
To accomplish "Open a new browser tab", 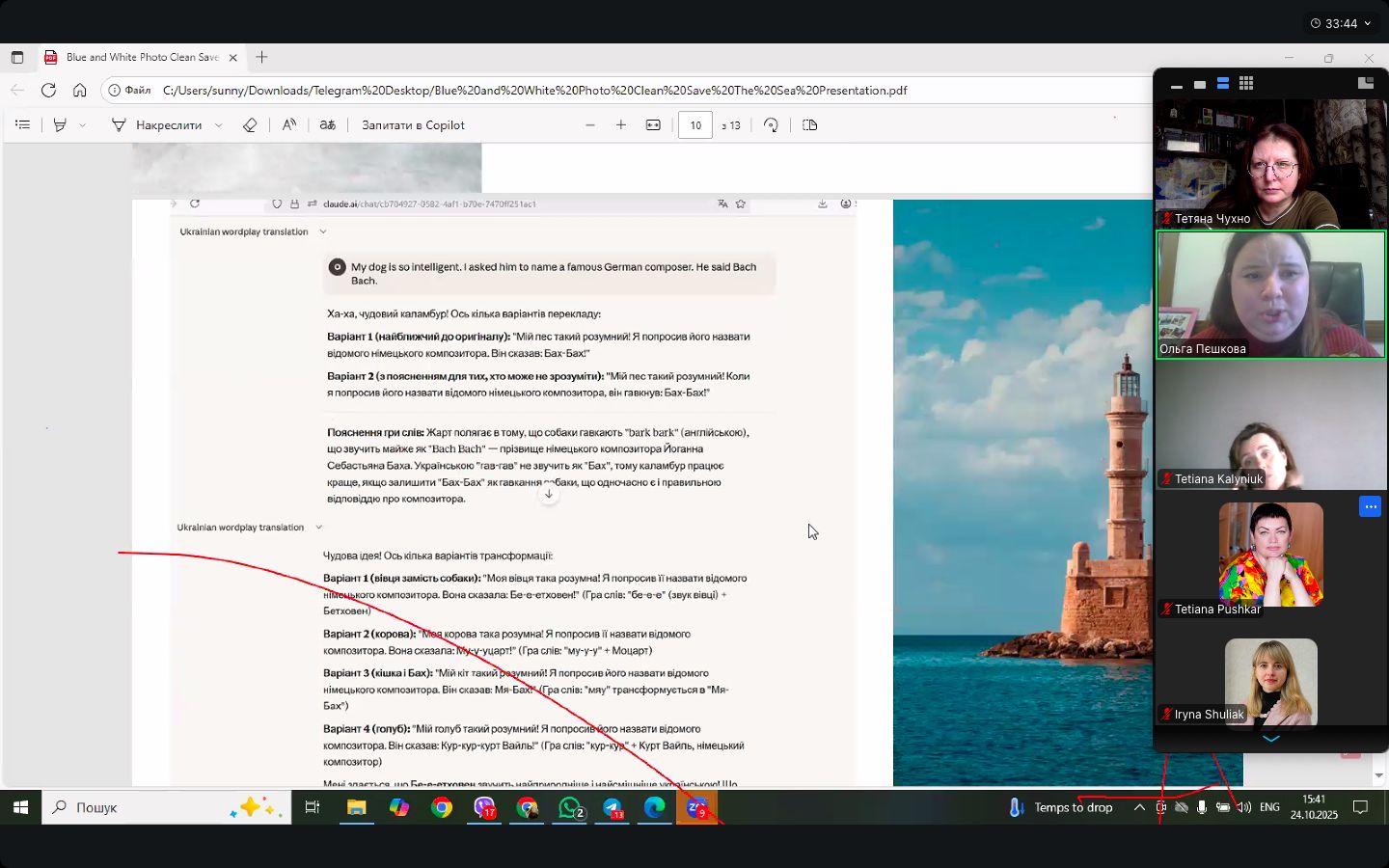I will tap(261, 58).
